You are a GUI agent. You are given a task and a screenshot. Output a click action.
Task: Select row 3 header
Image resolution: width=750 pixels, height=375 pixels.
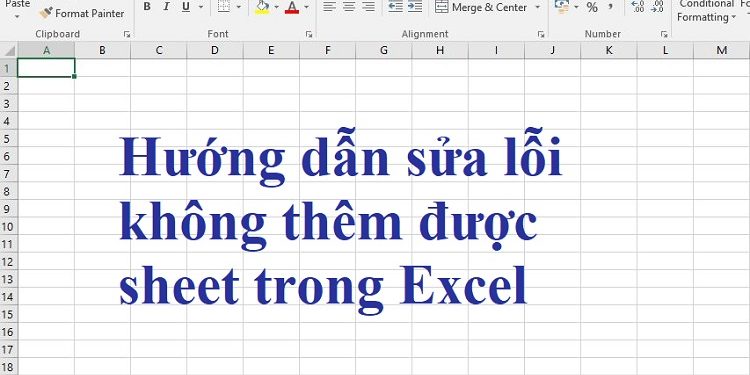coord(8,103)
